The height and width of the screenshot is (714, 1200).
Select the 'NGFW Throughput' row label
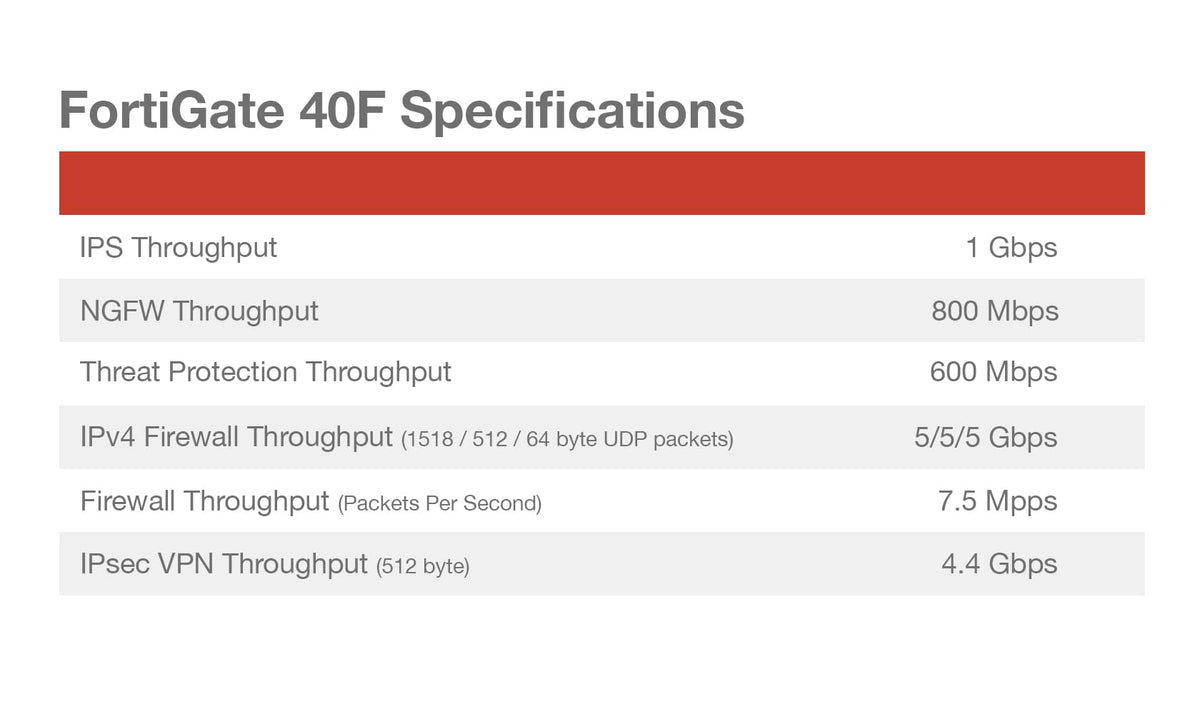click(x=199, y=311)
